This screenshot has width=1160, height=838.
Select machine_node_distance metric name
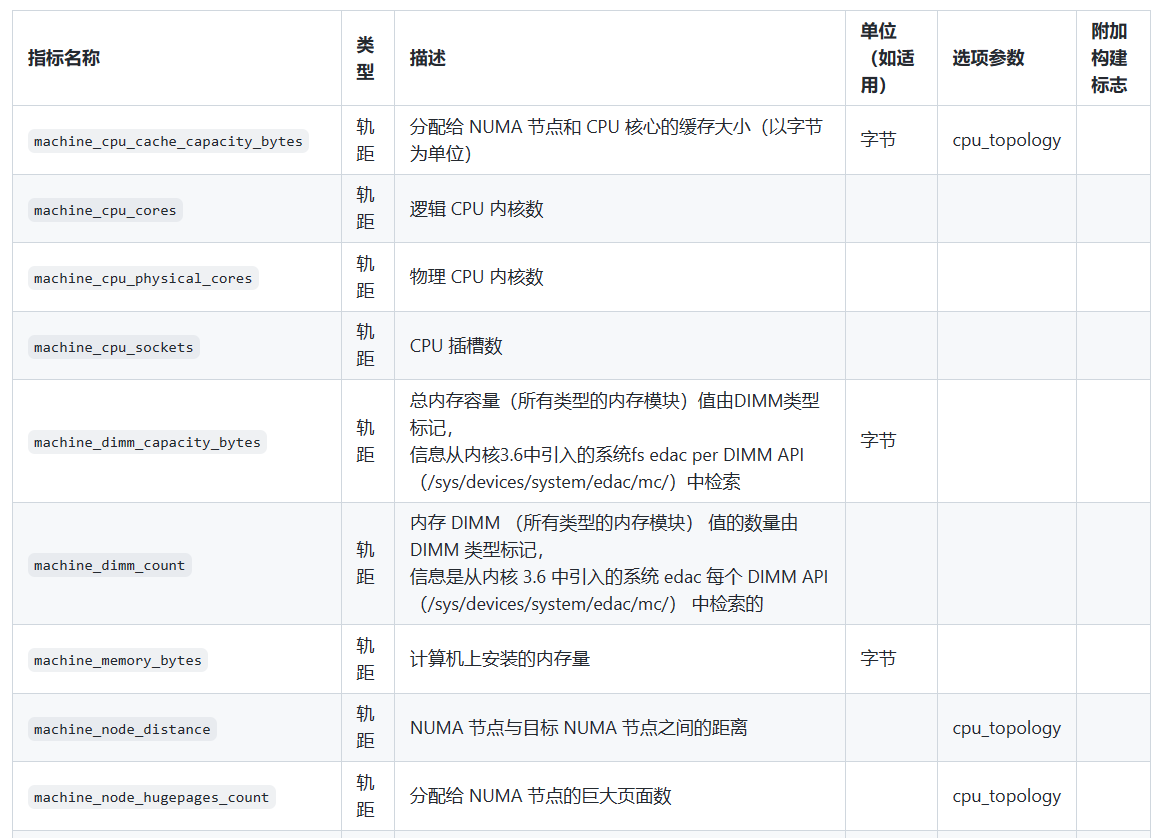122,729
